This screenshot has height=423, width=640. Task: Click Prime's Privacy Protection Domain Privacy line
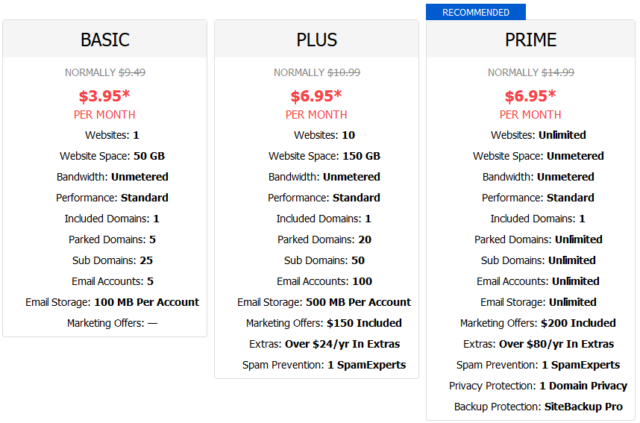click(x=538, y=386)
